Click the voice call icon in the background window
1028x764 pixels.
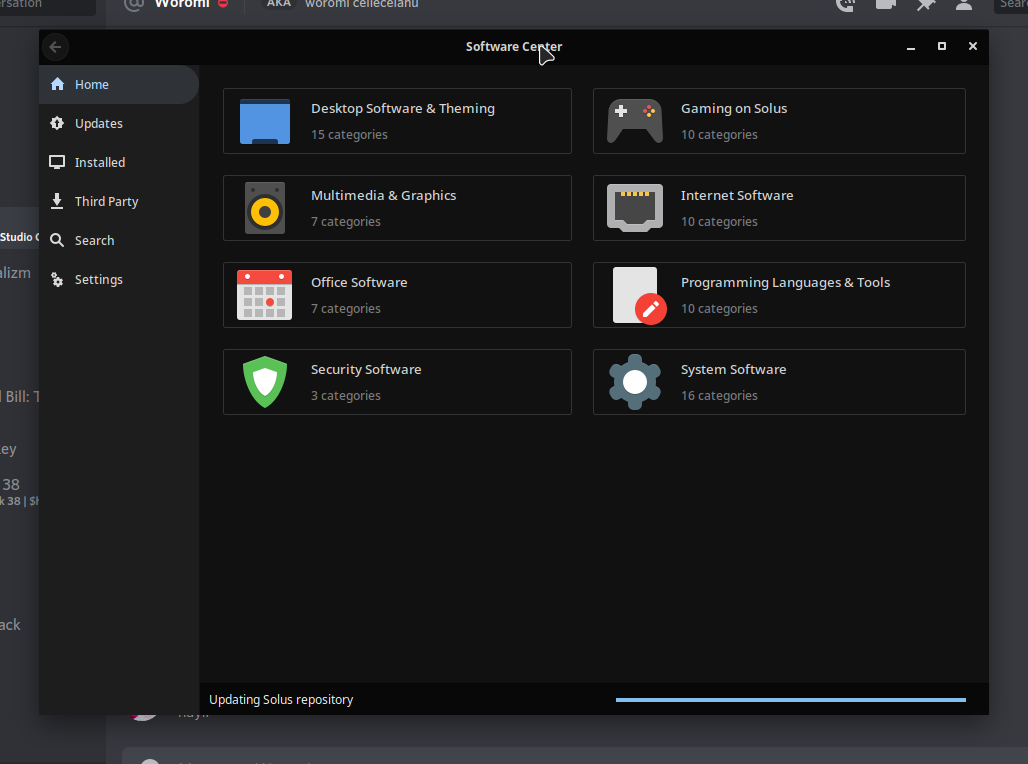(846, 5)
